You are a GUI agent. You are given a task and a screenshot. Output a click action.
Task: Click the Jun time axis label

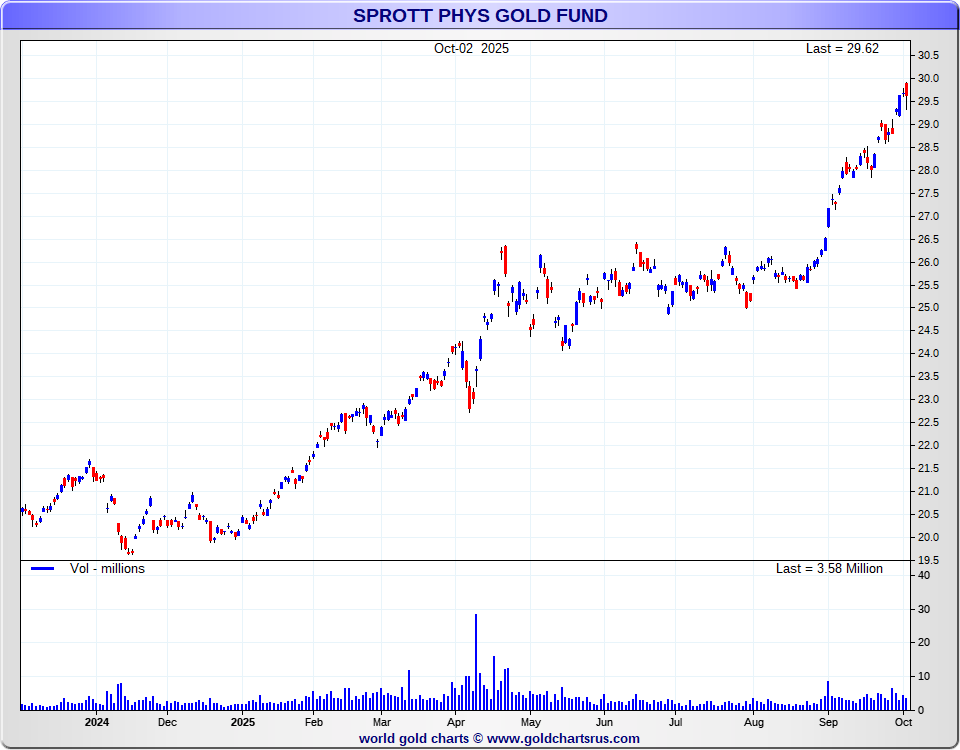pos(604,722)
